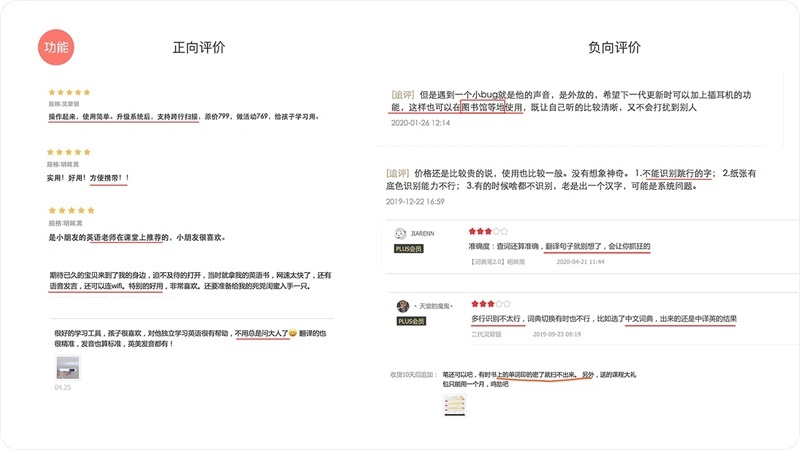Click the red 功能 circle badge
The image size is (800, 450).
click(x=56, y=47)
